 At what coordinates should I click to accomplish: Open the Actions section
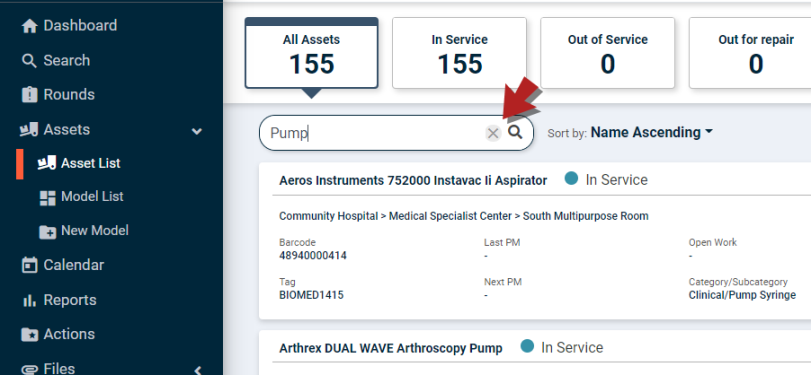(69, 334)
